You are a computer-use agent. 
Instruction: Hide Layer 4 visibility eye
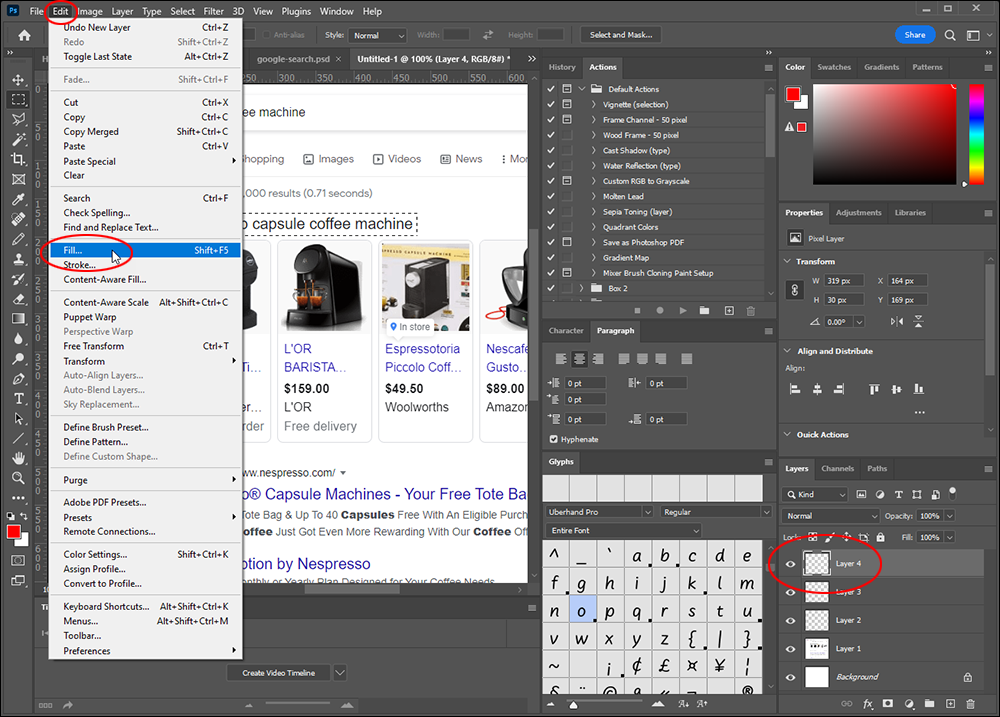[791, 564]
